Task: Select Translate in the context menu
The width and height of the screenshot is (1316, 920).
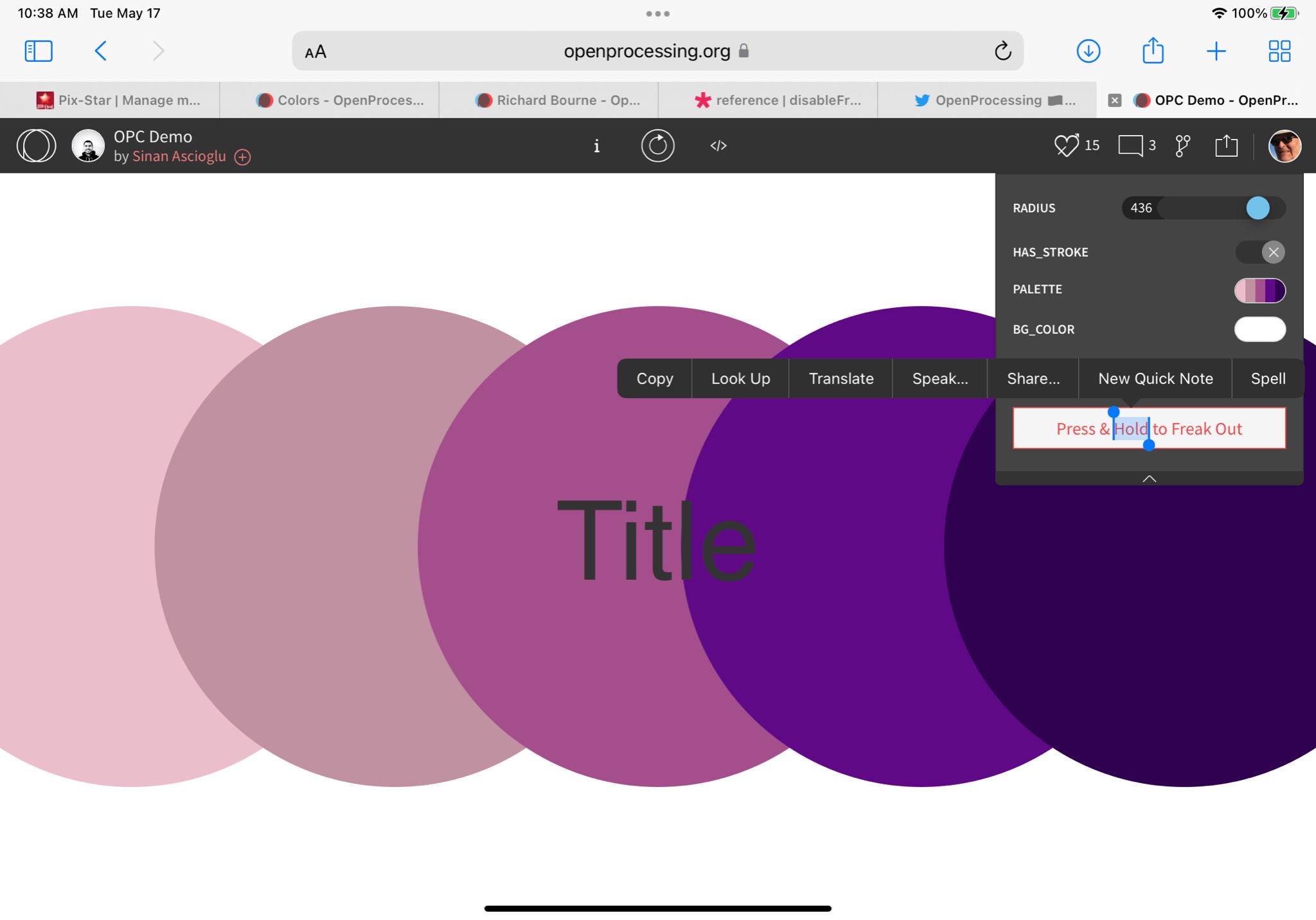Action: 840,378
